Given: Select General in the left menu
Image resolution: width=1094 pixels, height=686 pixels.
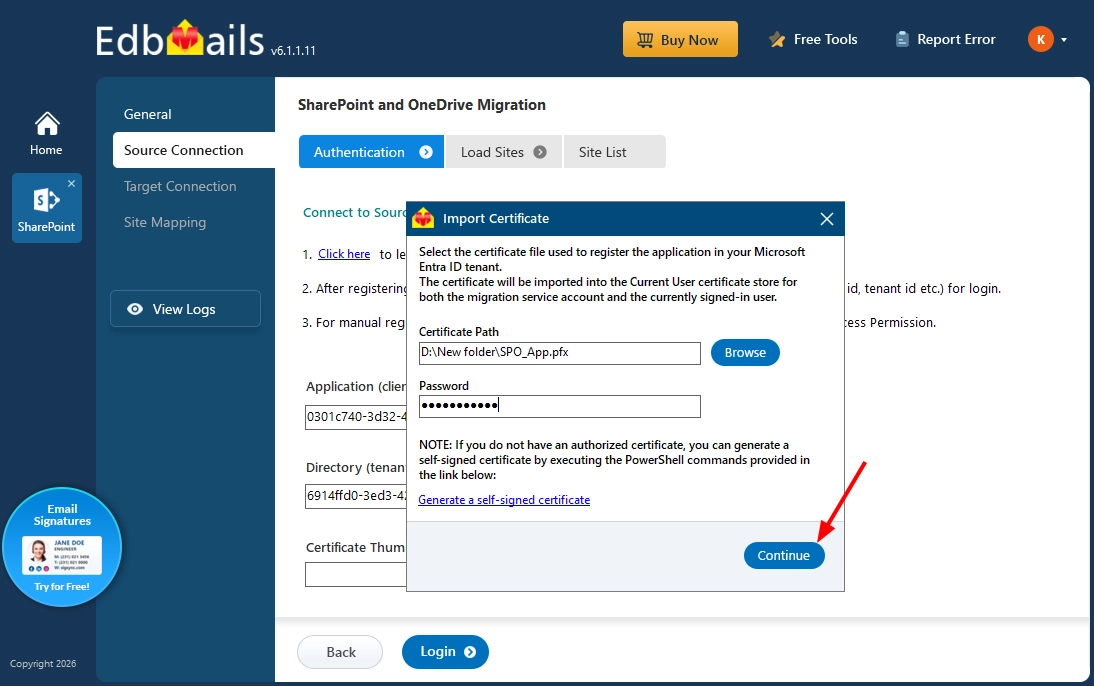Looking at the screenshot, I should [x=147, y=114].
